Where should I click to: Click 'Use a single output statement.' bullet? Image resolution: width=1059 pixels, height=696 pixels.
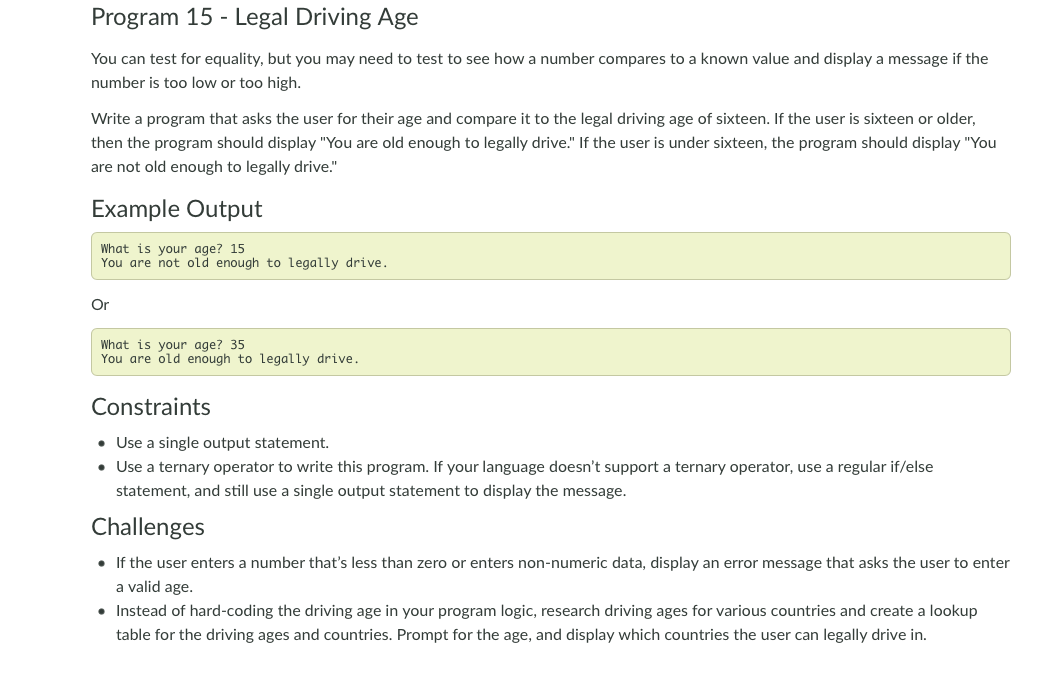coord(222,443)
